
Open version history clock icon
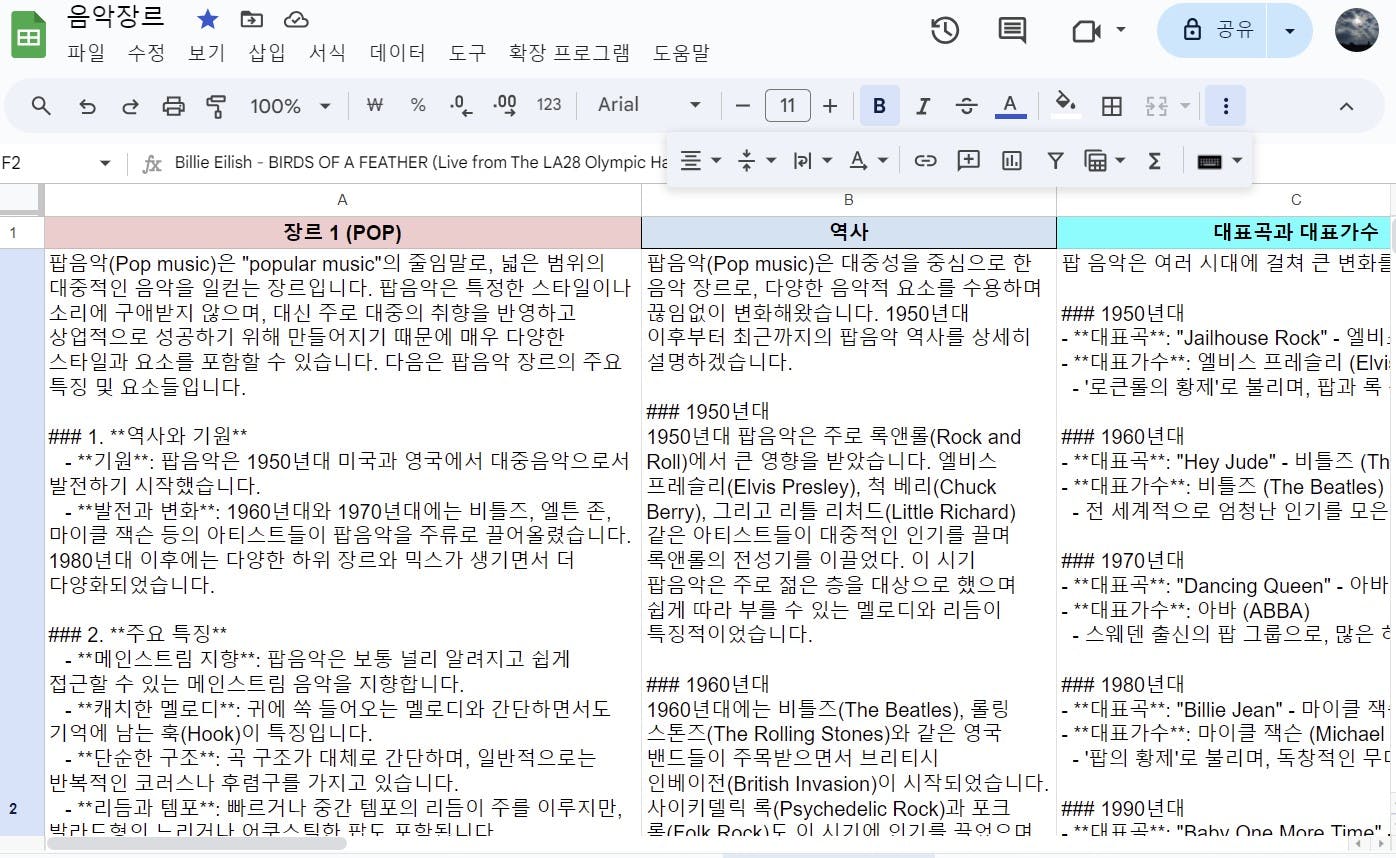(x=945, y=30)
